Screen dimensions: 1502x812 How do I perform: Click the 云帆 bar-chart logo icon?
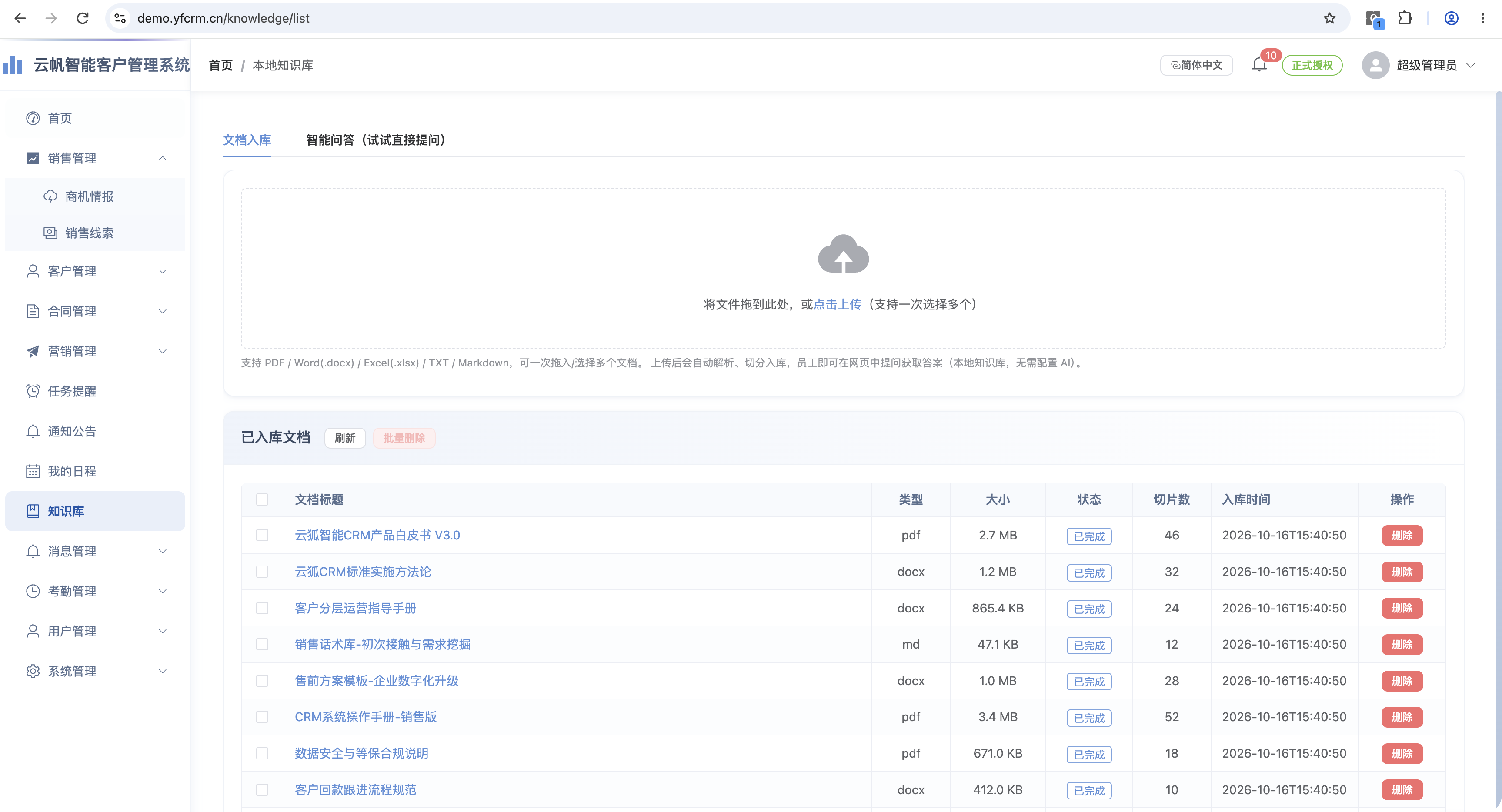13,65
